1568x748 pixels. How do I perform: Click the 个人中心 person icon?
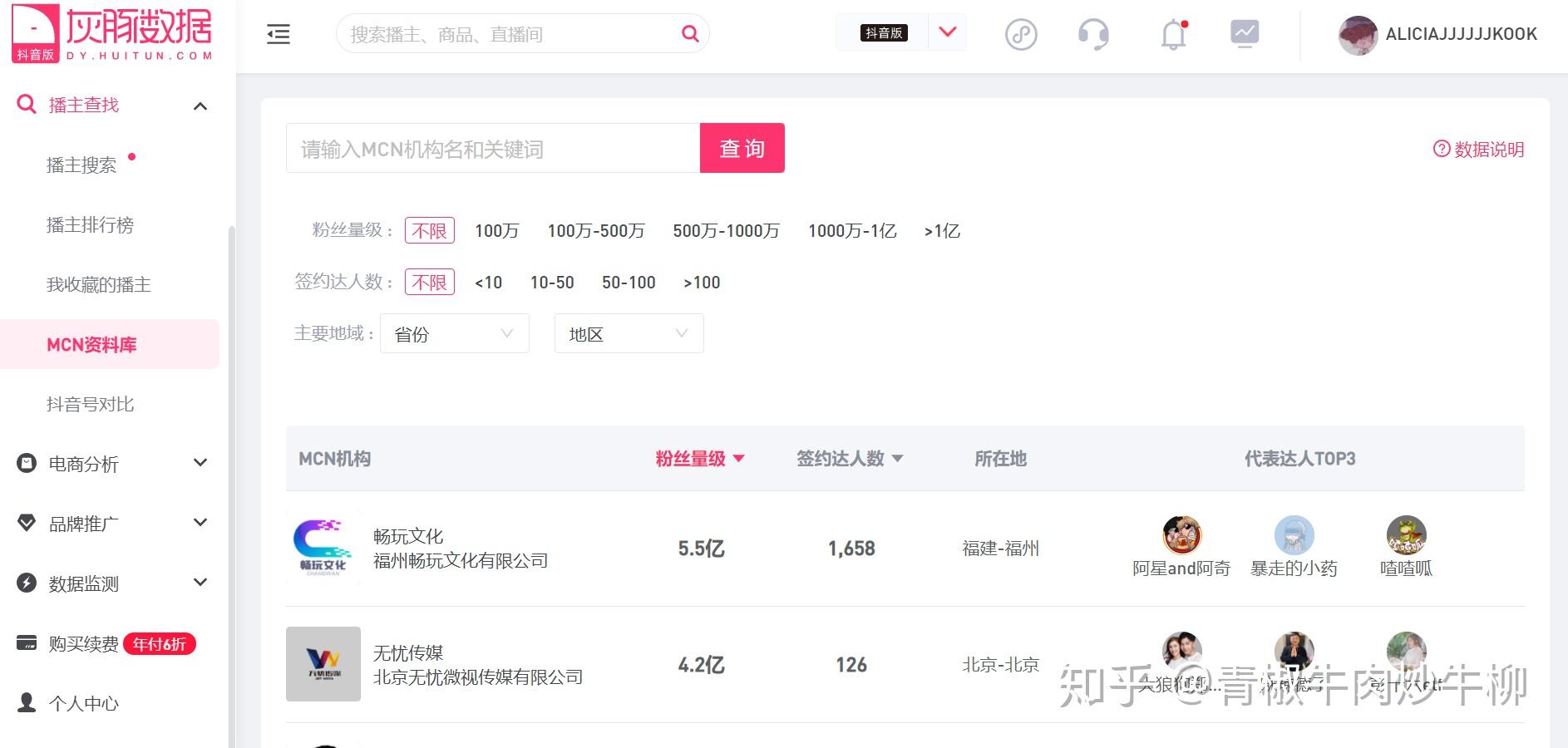click(x=27, y=703)
